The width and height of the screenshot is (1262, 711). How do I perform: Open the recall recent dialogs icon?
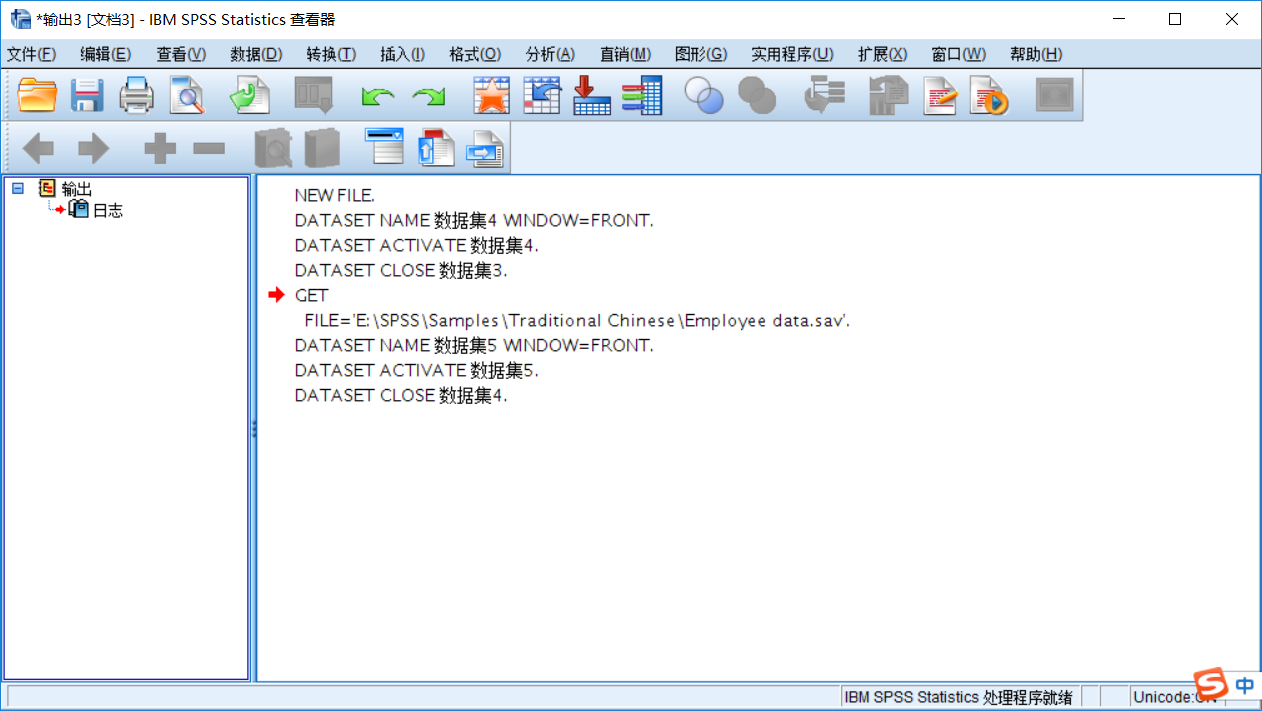click(313, 96)
